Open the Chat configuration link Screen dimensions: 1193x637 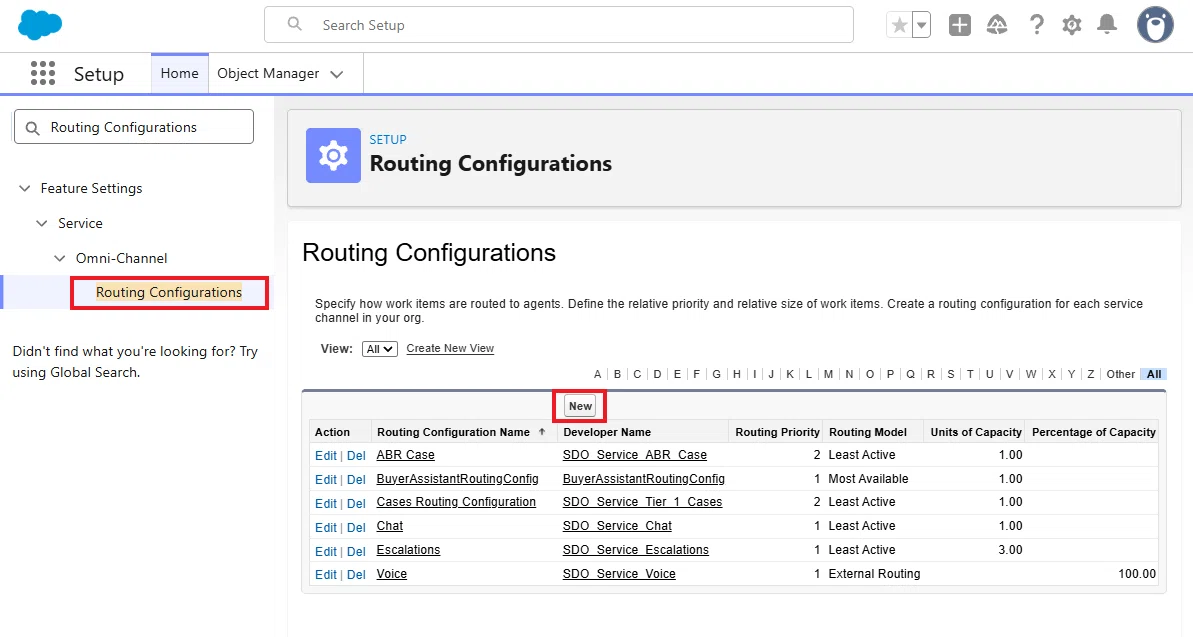(x=390, y=526)
